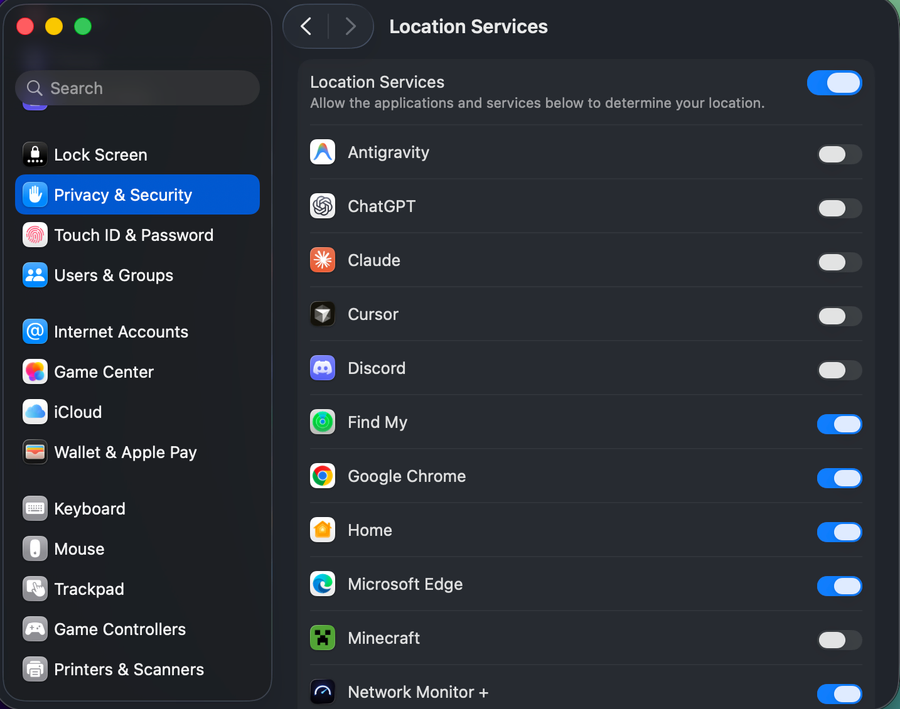Click the 'Trackpad' sidebar label
This screenshot has width=900, height=709.
pyautogui.click(x=89, y=589)
